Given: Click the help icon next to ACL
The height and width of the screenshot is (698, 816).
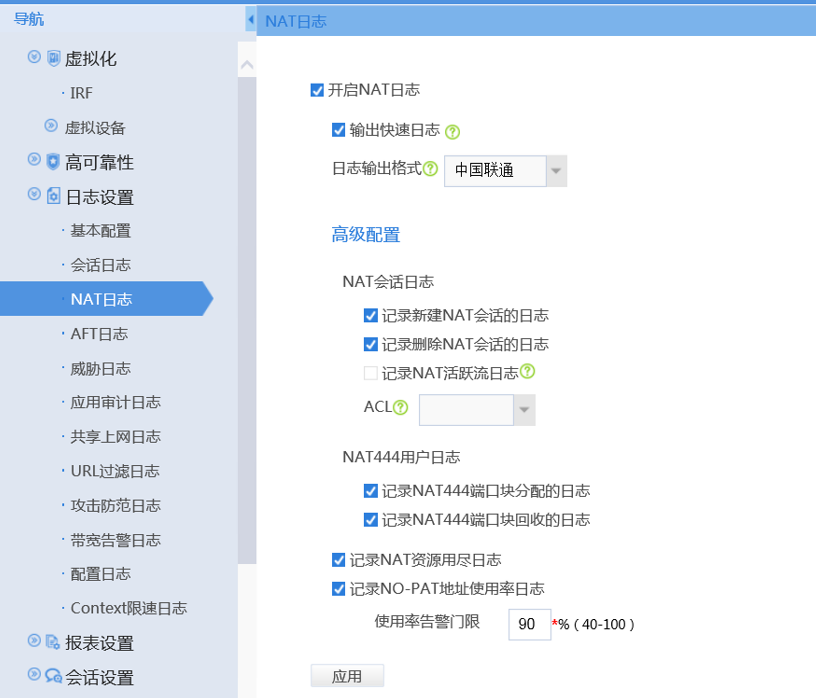Looking at the screenshot, I should click(401, 407).
